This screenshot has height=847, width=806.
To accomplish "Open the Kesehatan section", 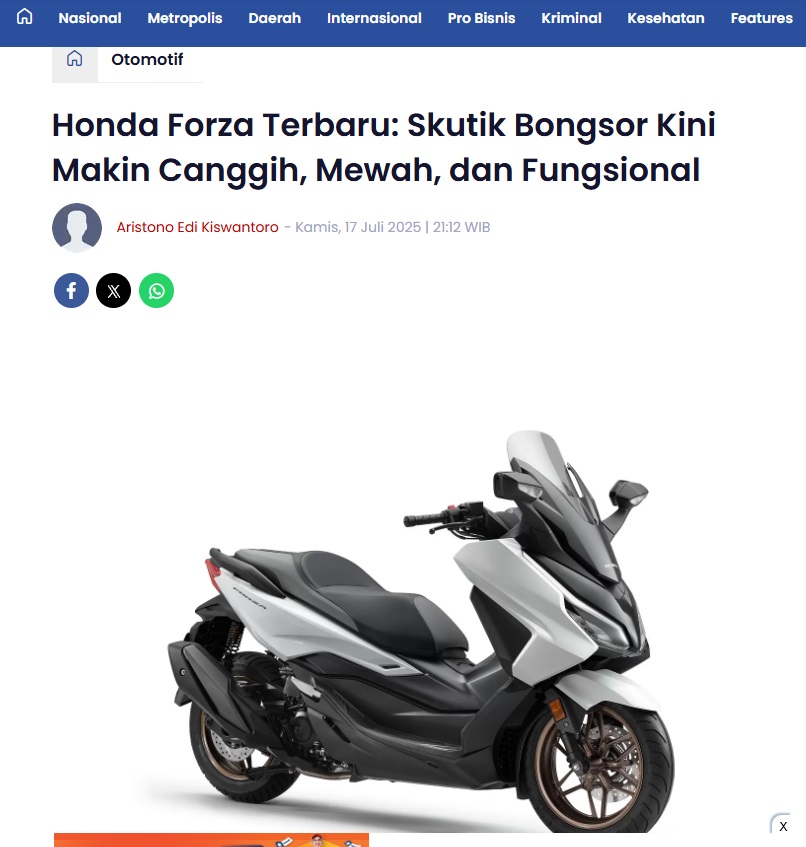I will (x=666, y=18).
